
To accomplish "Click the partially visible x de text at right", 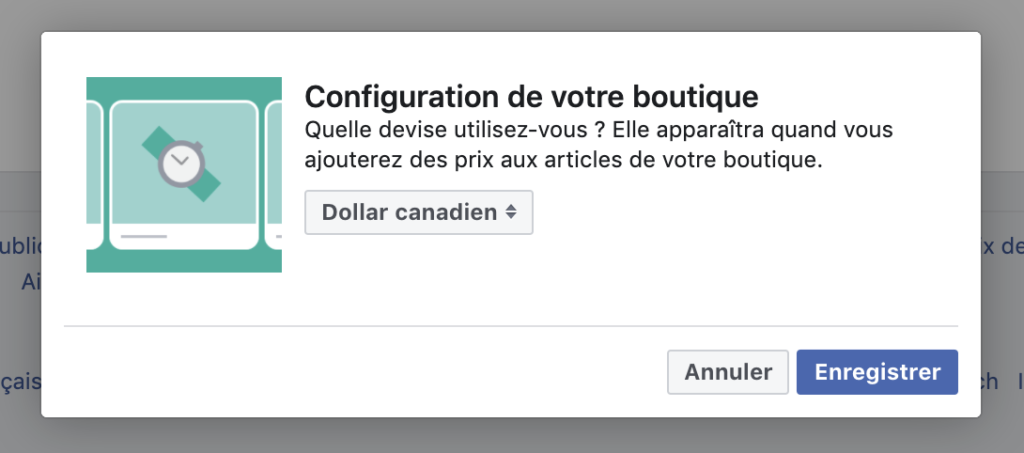I will (x=1003, y=246).
